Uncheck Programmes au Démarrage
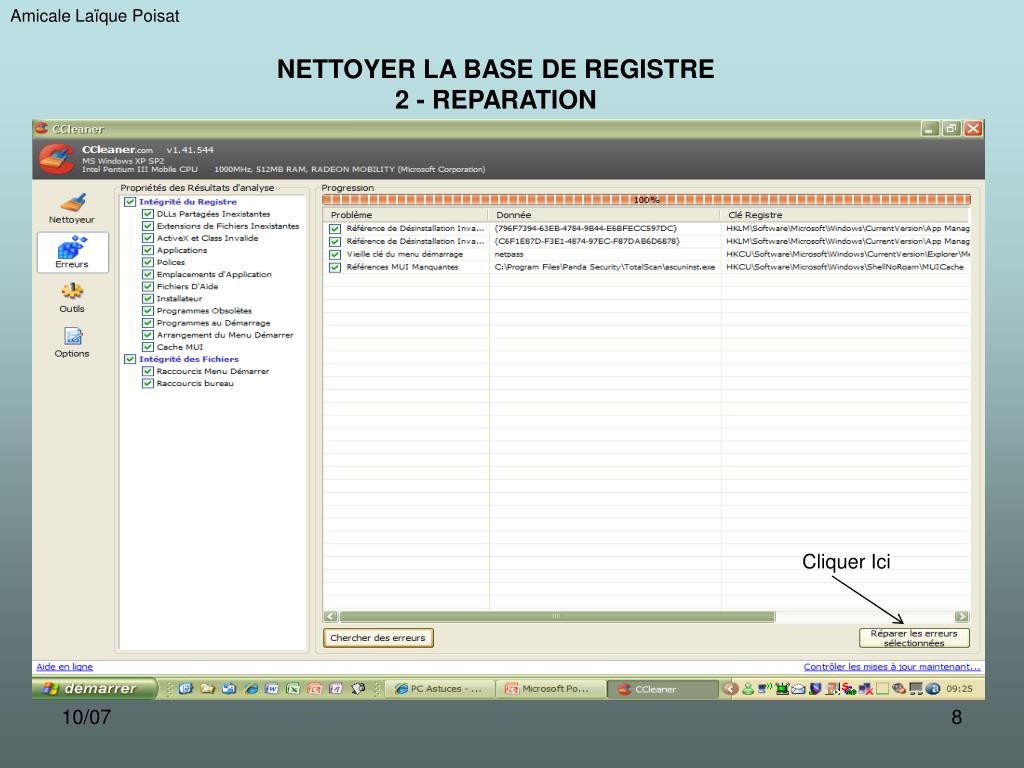Image resolution: width=1024 pixels, height=768 pixels. pos(148,323)
